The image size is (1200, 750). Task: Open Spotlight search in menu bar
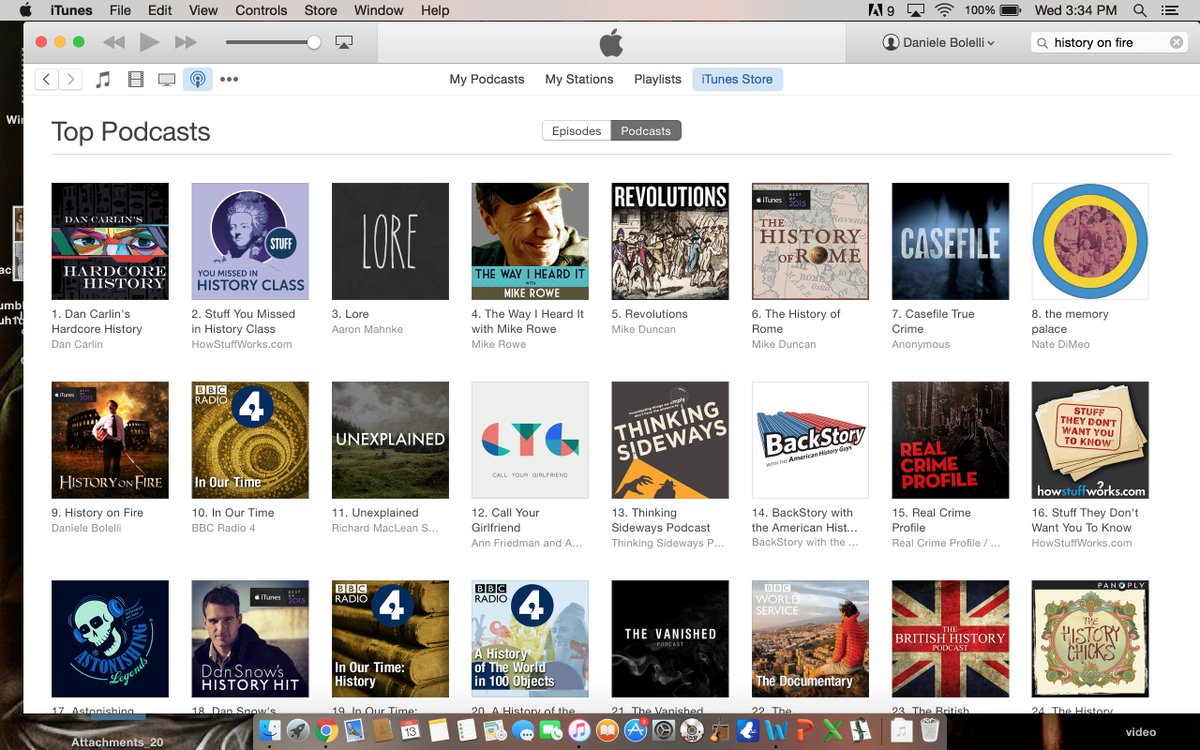1140,10
